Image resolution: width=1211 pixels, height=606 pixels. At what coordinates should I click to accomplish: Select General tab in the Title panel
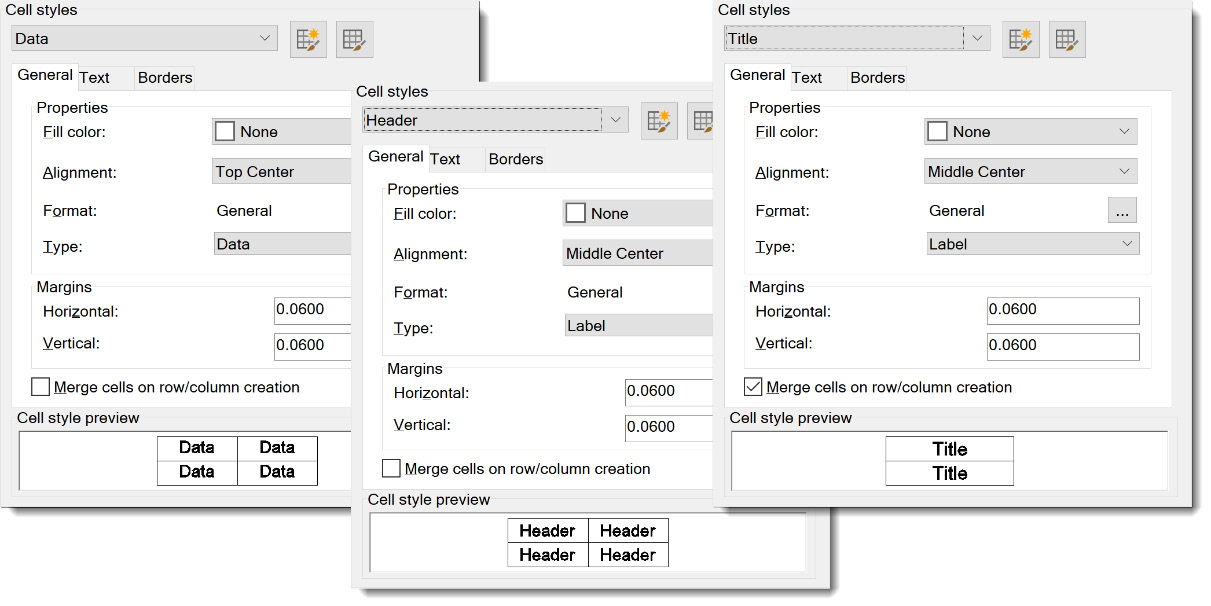[758, 75]
